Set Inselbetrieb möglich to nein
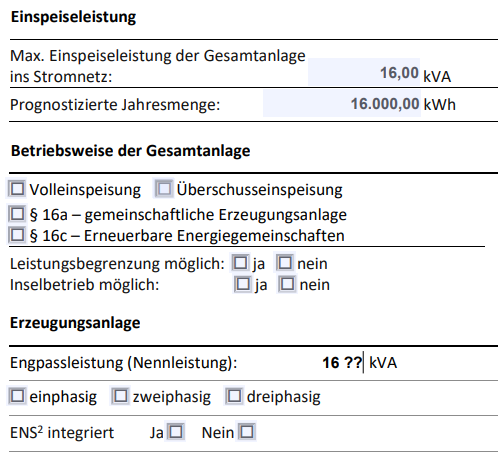Viewport: 498px width, 466px height. pos(287,284)
